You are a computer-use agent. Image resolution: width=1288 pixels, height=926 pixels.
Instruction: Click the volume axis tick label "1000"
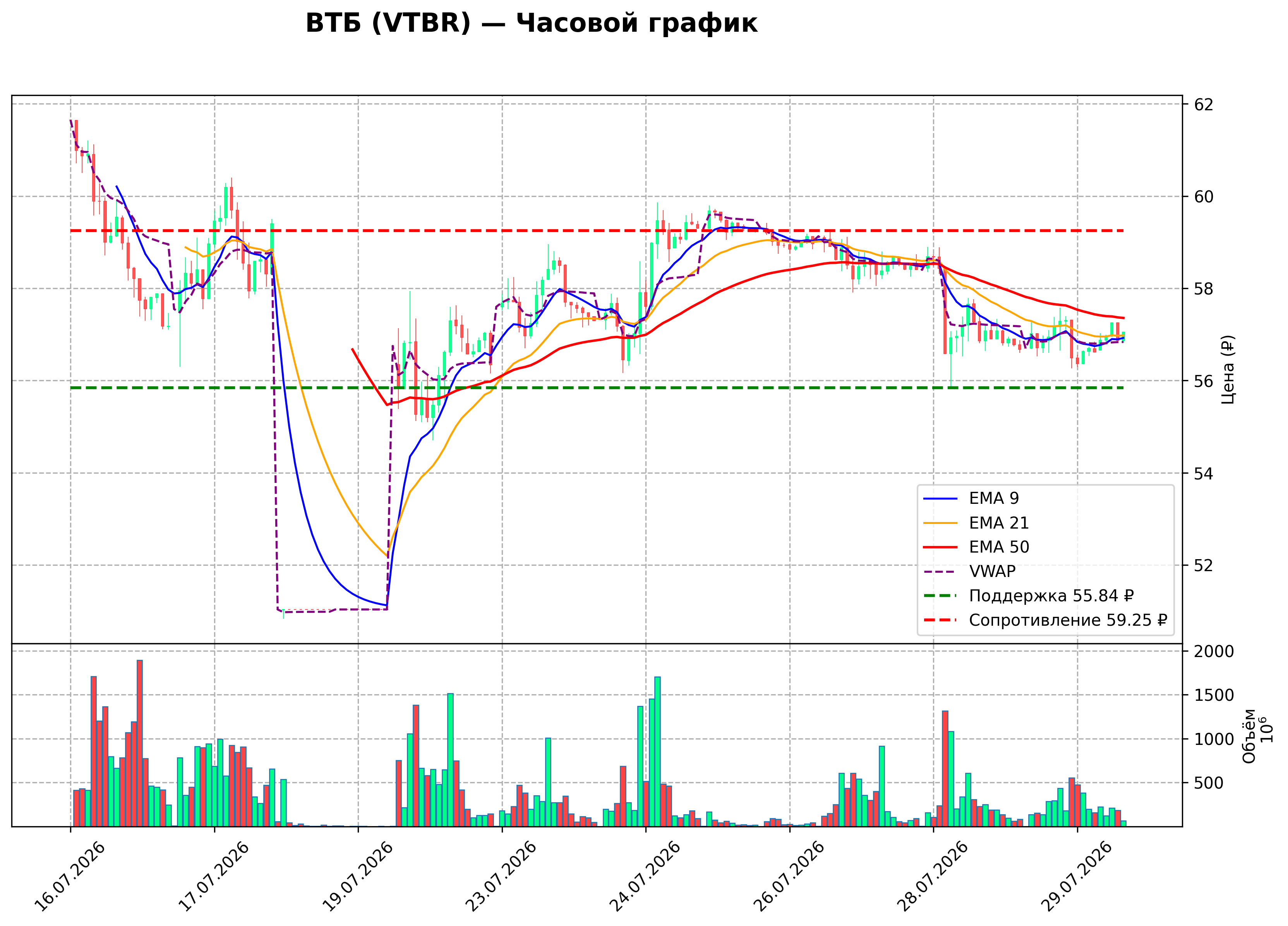coord(1214,739)
